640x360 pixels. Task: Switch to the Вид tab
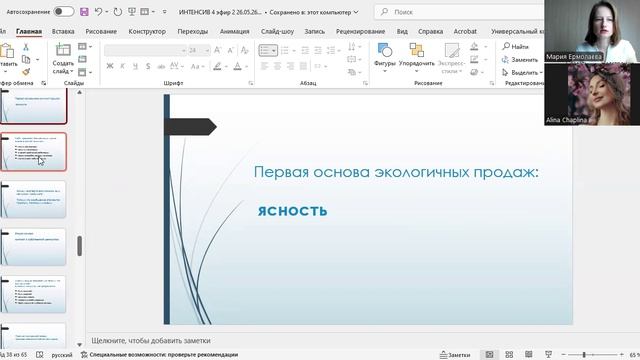(402, 31)
